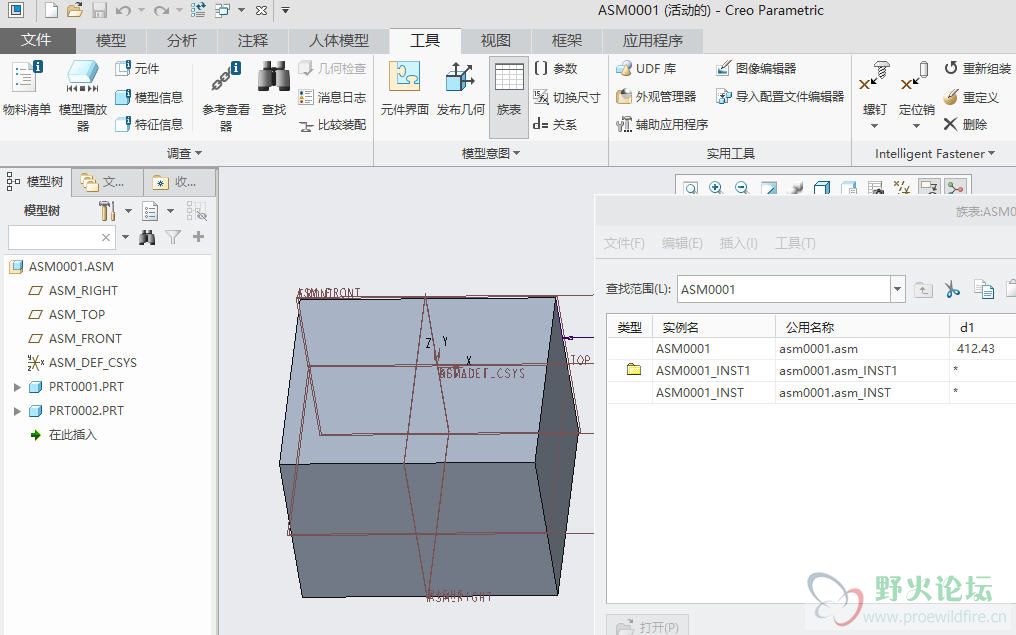Open 关系 relations editor
This screenshot has height=635, width=1016.
(x=555, y=124)
